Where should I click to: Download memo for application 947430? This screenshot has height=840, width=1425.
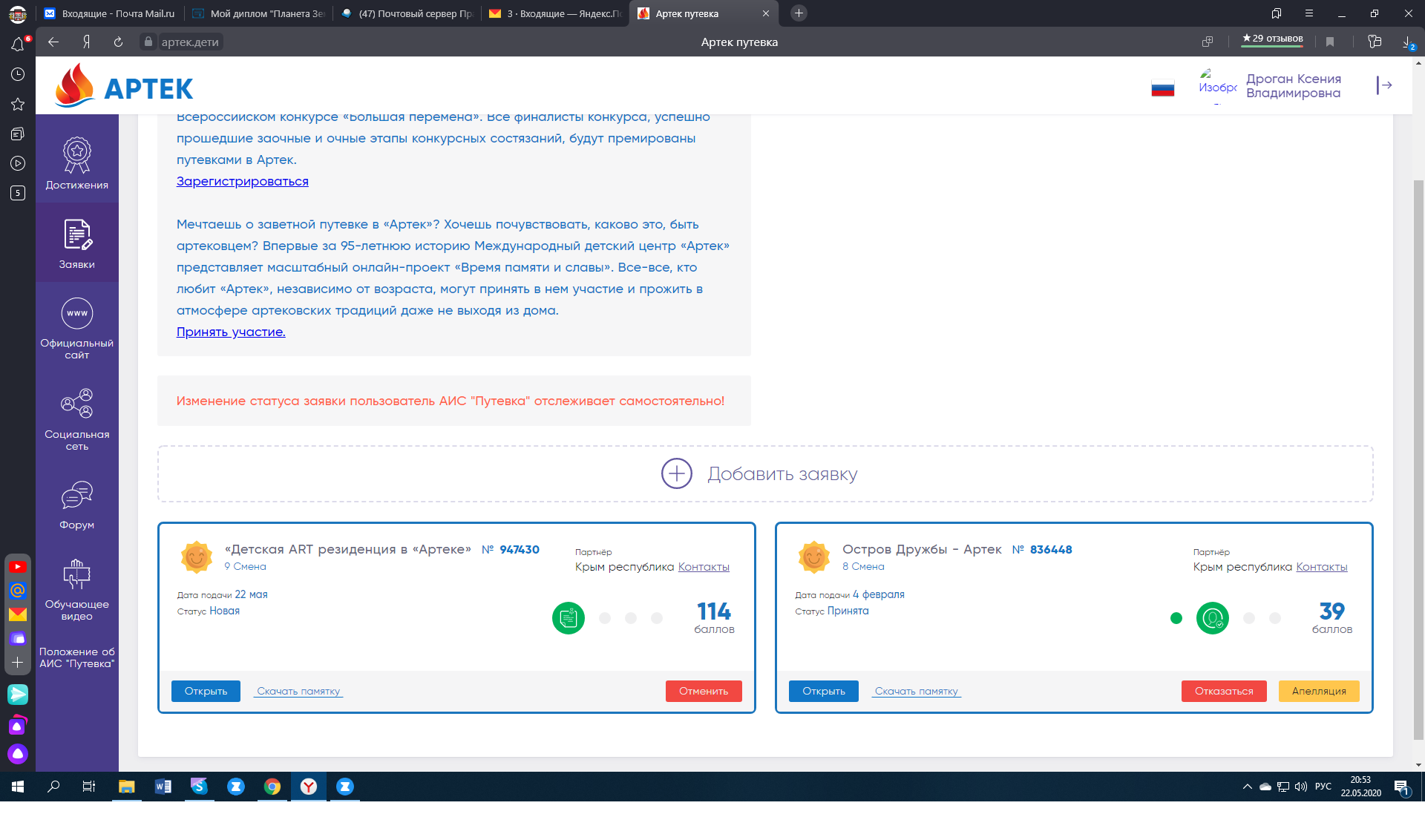click(x=298, y=691)
